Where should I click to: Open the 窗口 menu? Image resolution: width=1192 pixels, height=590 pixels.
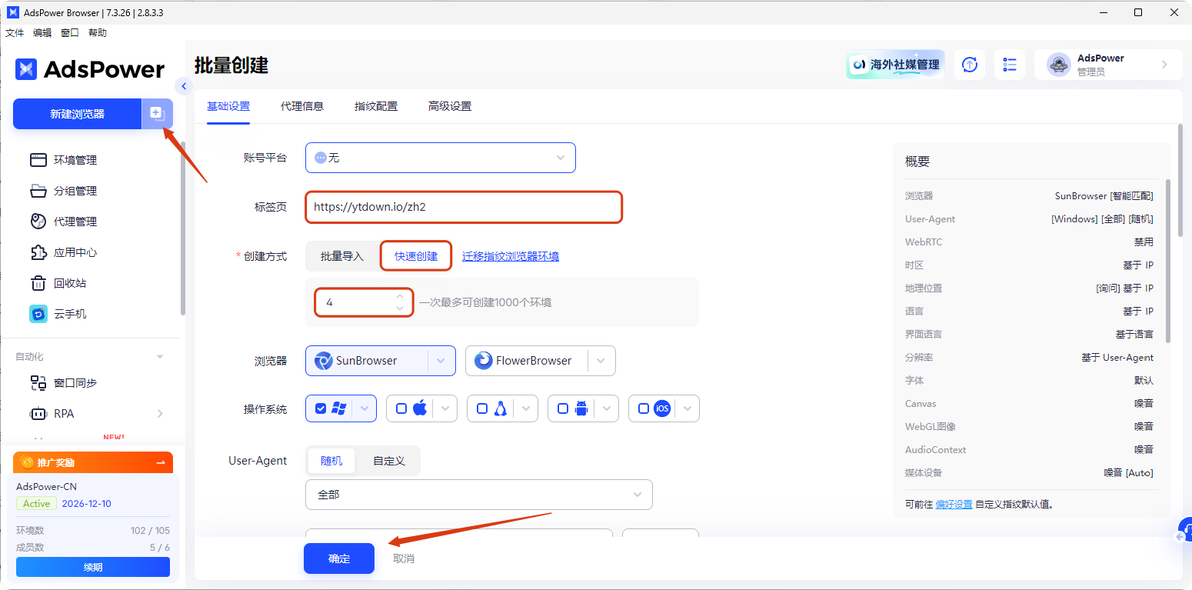pyautogui.click(x=70, y=33)
